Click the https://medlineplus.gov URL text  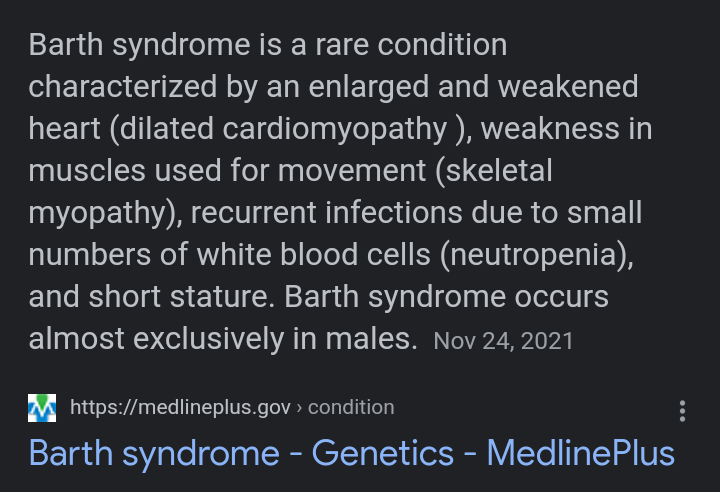(180, 407)
